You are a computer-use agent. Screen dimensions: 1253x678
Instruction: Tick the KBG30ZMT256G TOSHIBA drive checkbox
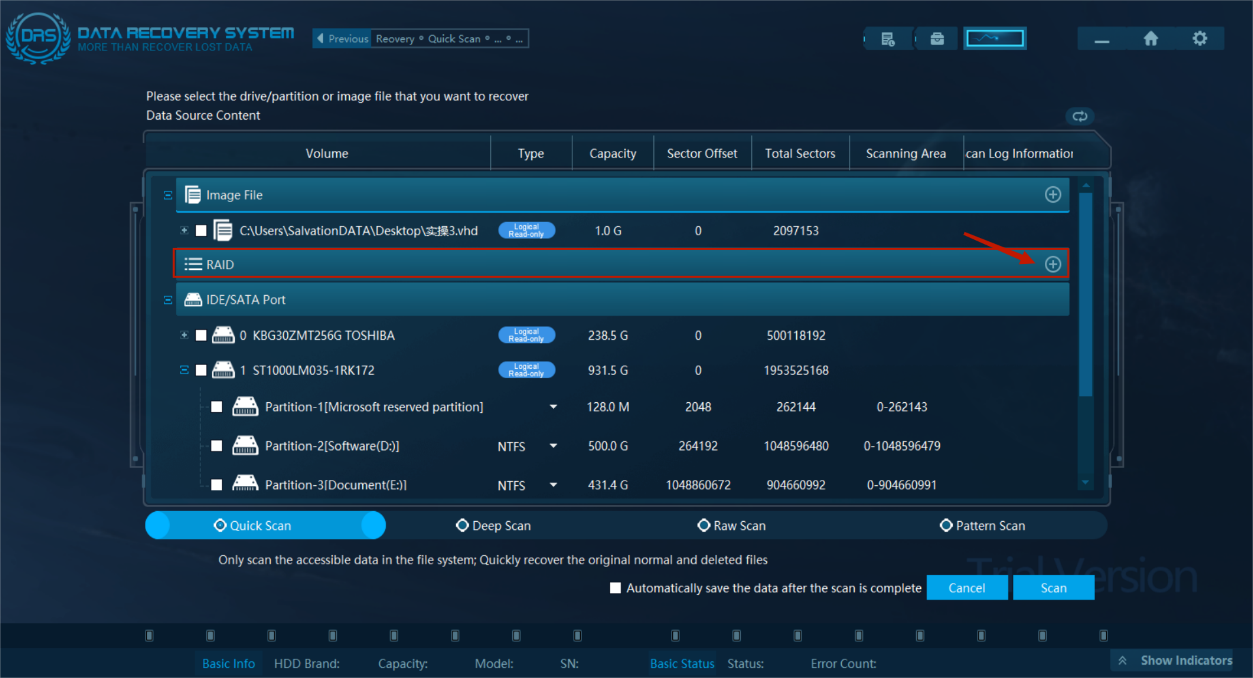pyautogui.click(x=201, y=336)
